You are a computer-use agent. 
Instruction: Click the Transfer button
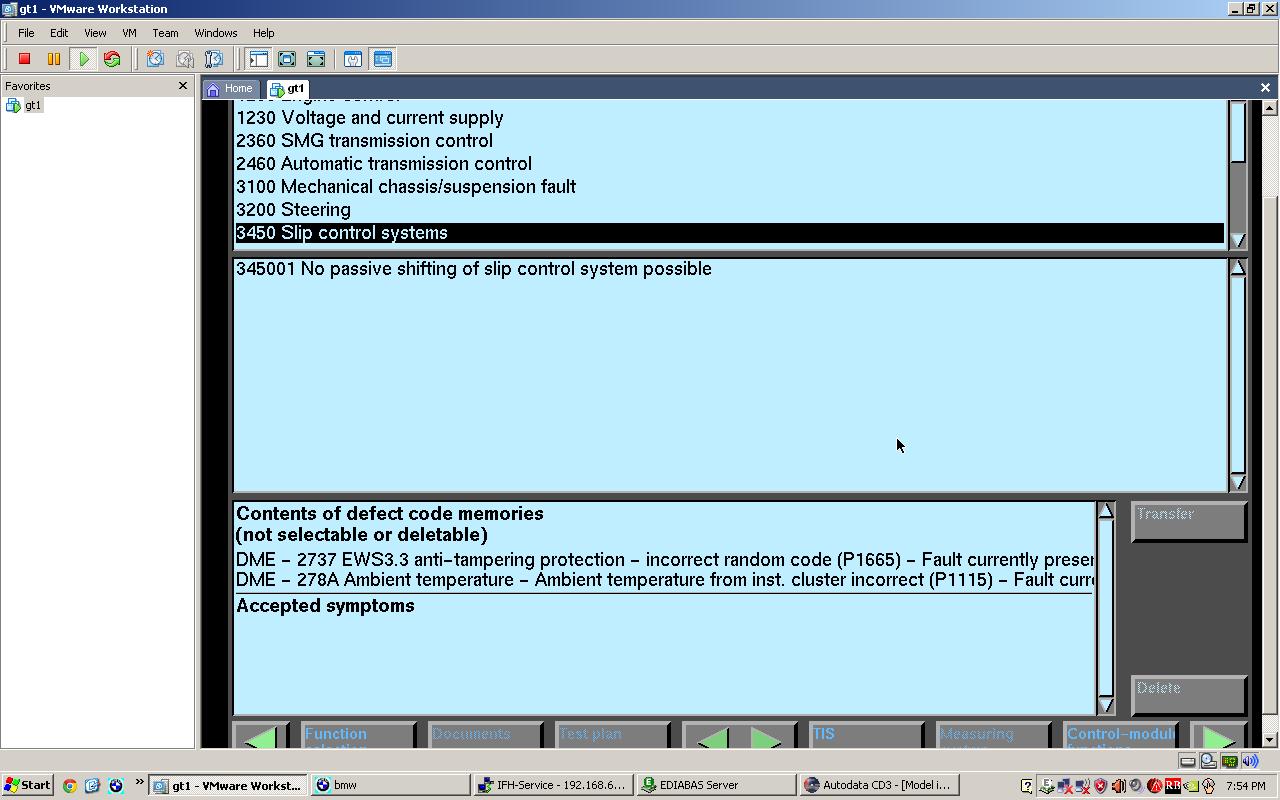point(1189,522)
